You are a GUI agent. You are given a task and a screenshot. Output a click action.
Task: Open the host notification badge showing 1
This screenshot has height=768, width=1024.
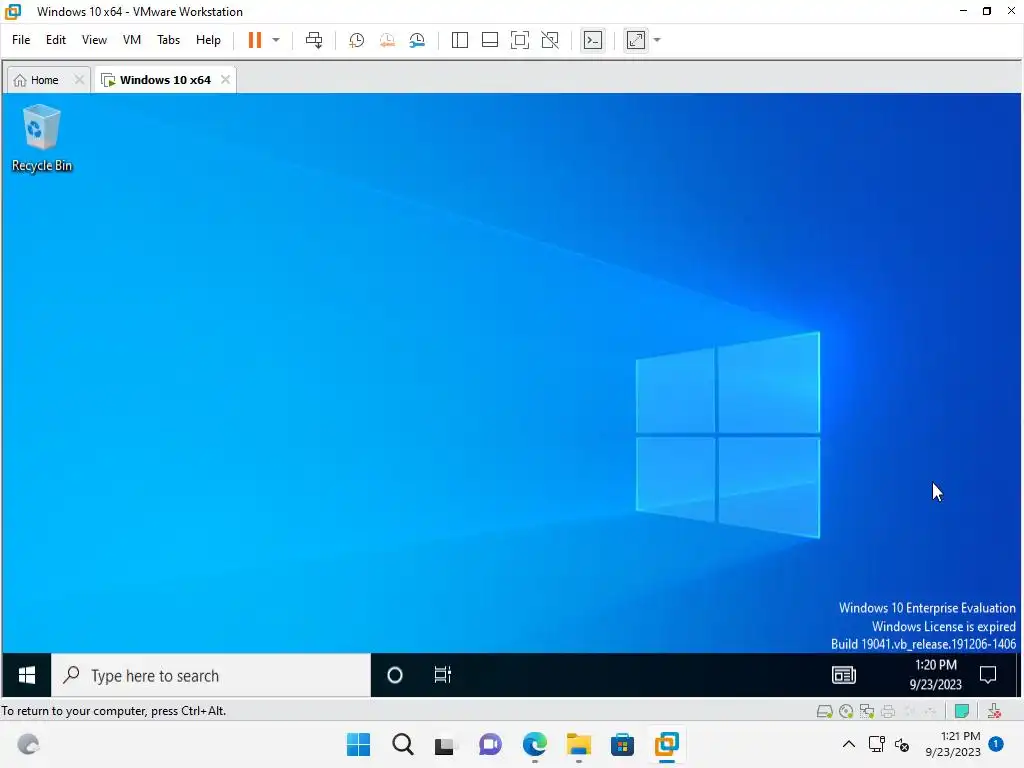996,744
